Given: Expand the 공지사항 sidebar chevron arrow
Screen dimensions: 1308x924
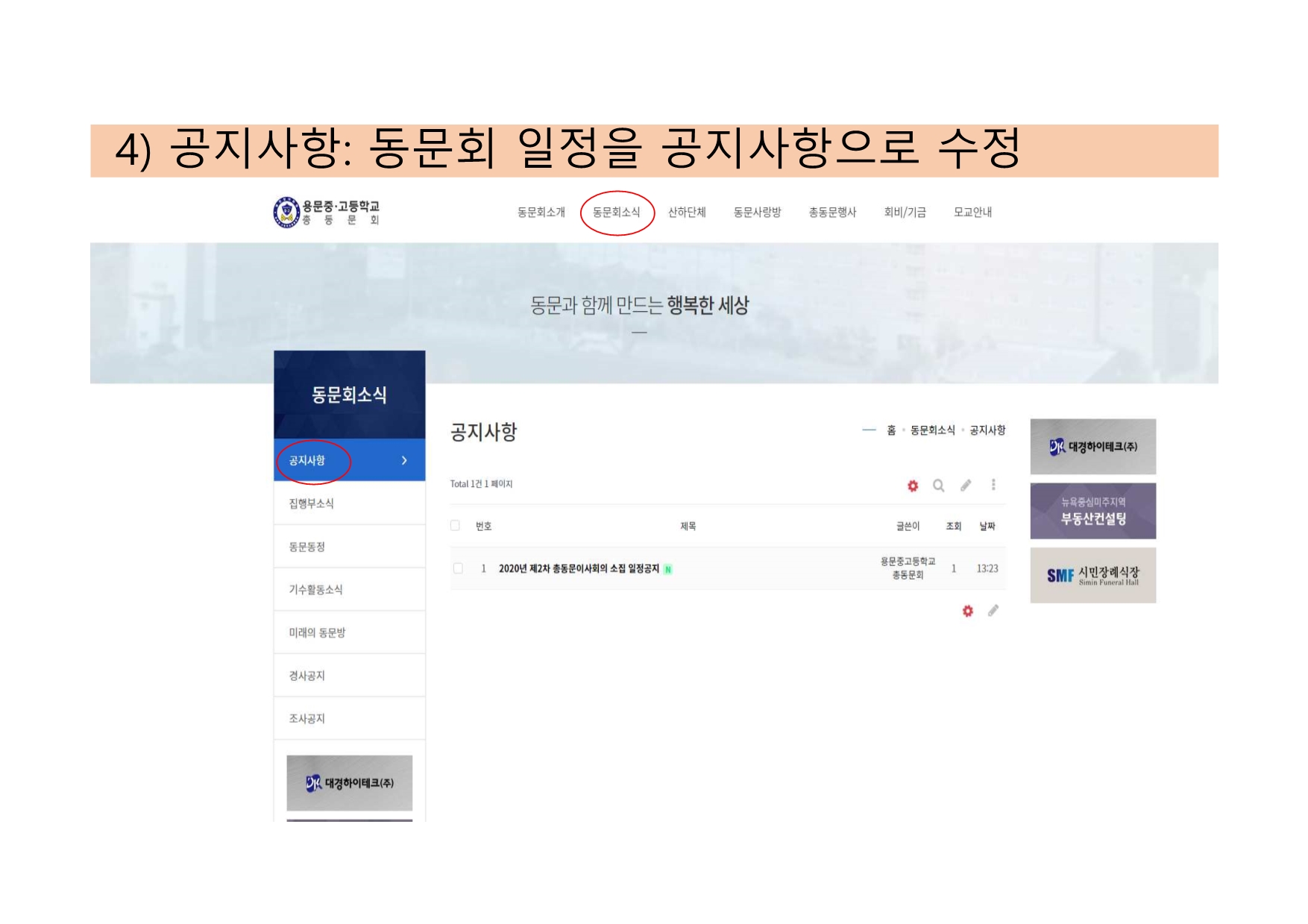Looking at the screenshot, I should 404,460.
